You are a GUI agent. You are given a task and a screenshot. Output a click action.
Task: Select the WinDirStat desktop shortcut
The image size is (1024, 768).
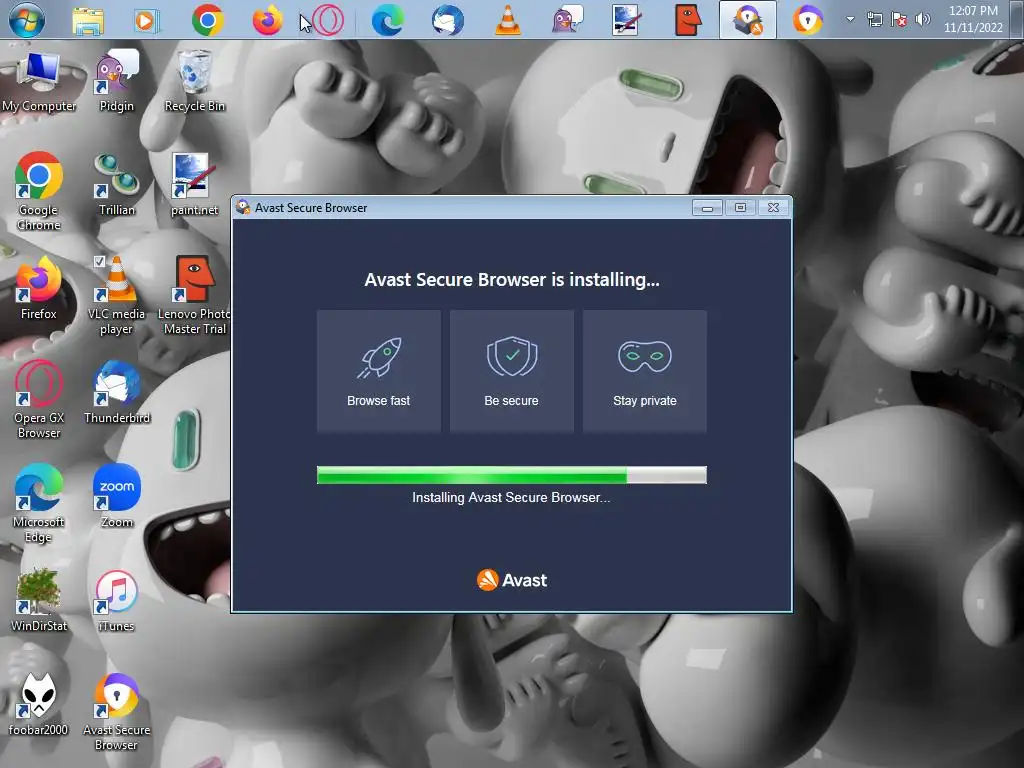tap(39, 600)
